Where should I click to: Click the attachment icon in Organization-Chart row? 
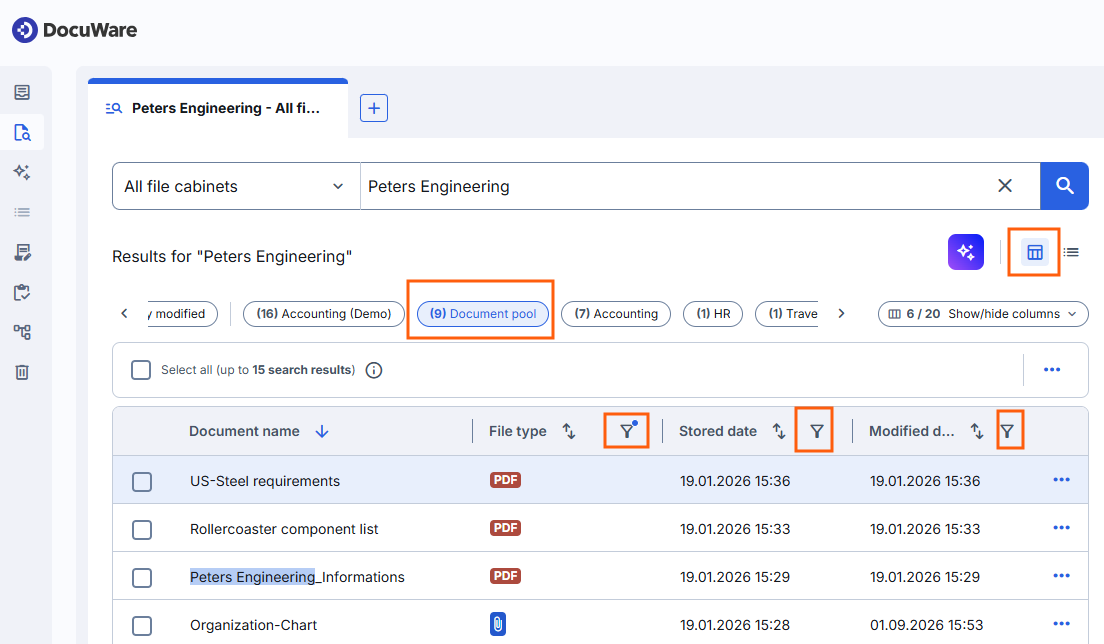(498, 624)
